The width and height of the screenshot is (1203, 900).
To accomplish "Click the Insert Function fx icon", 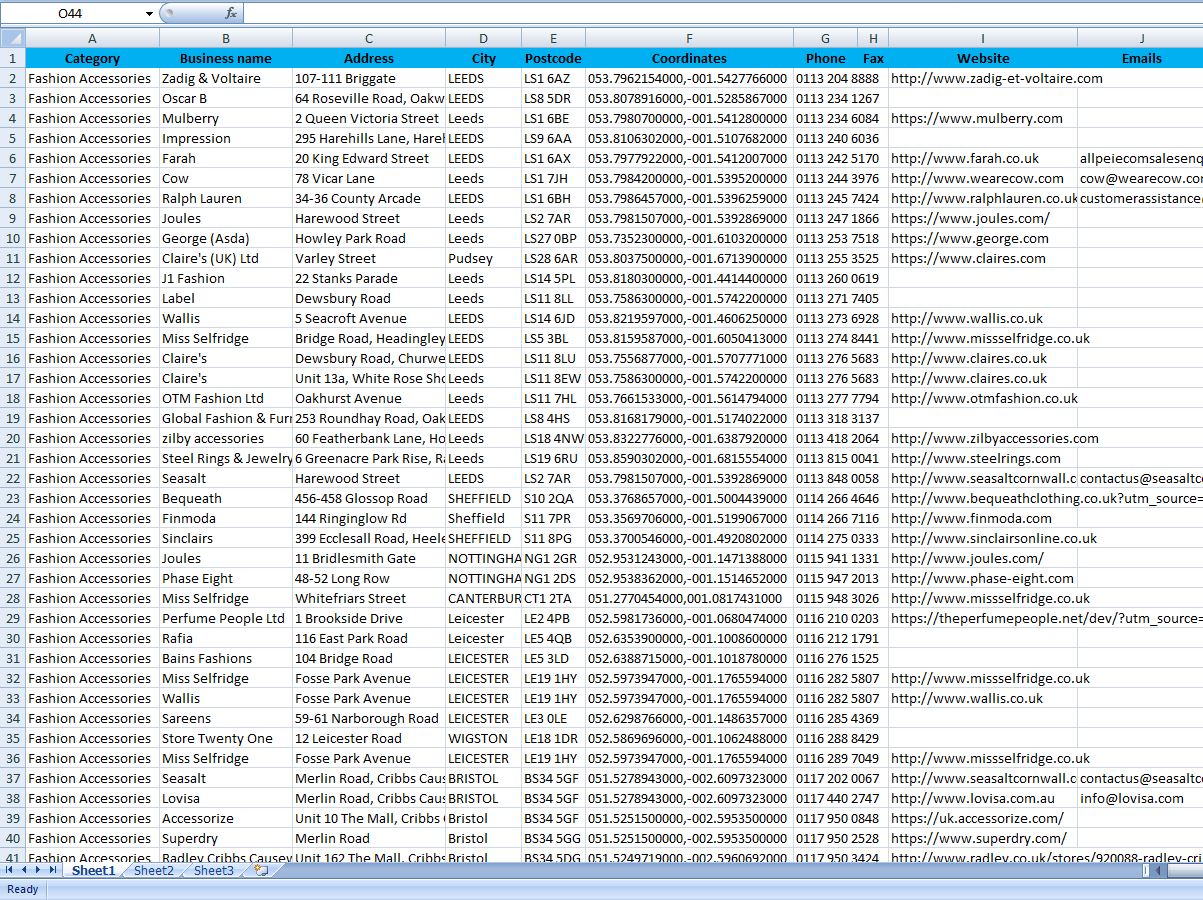I will (231, 13).
